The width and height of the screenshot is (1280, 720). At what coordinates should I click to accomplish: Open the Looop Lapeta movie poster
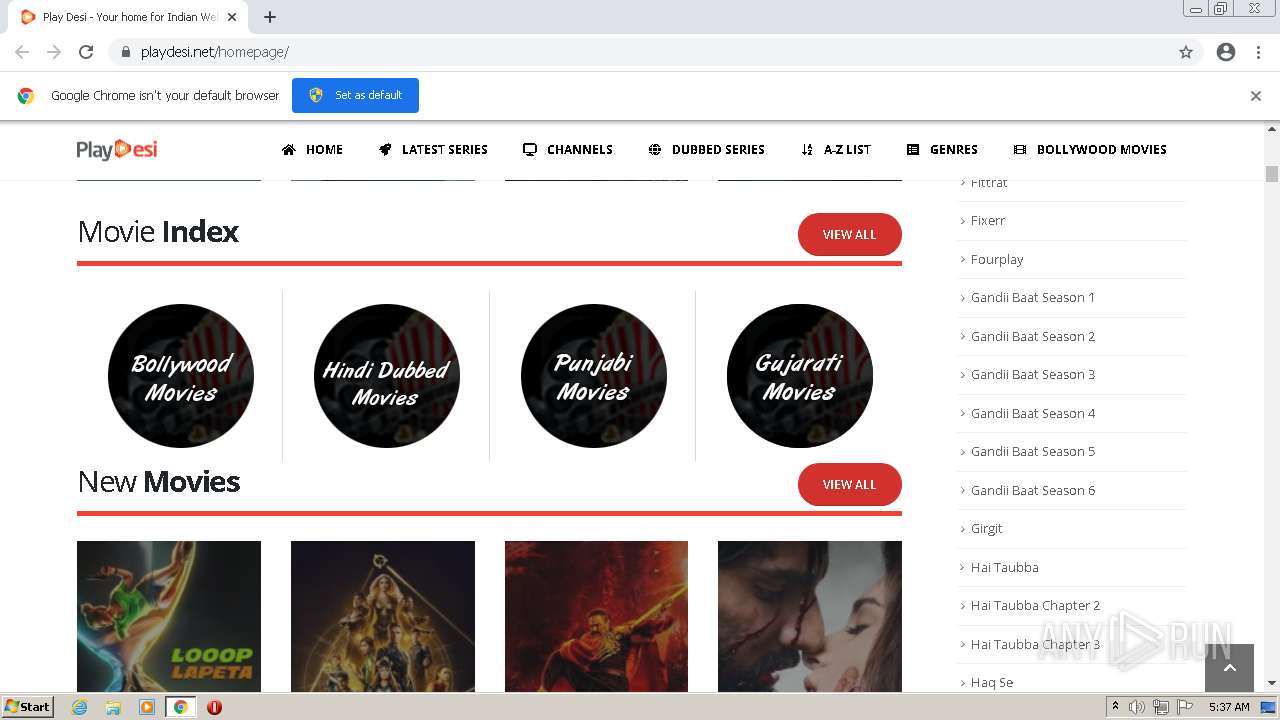169,616
